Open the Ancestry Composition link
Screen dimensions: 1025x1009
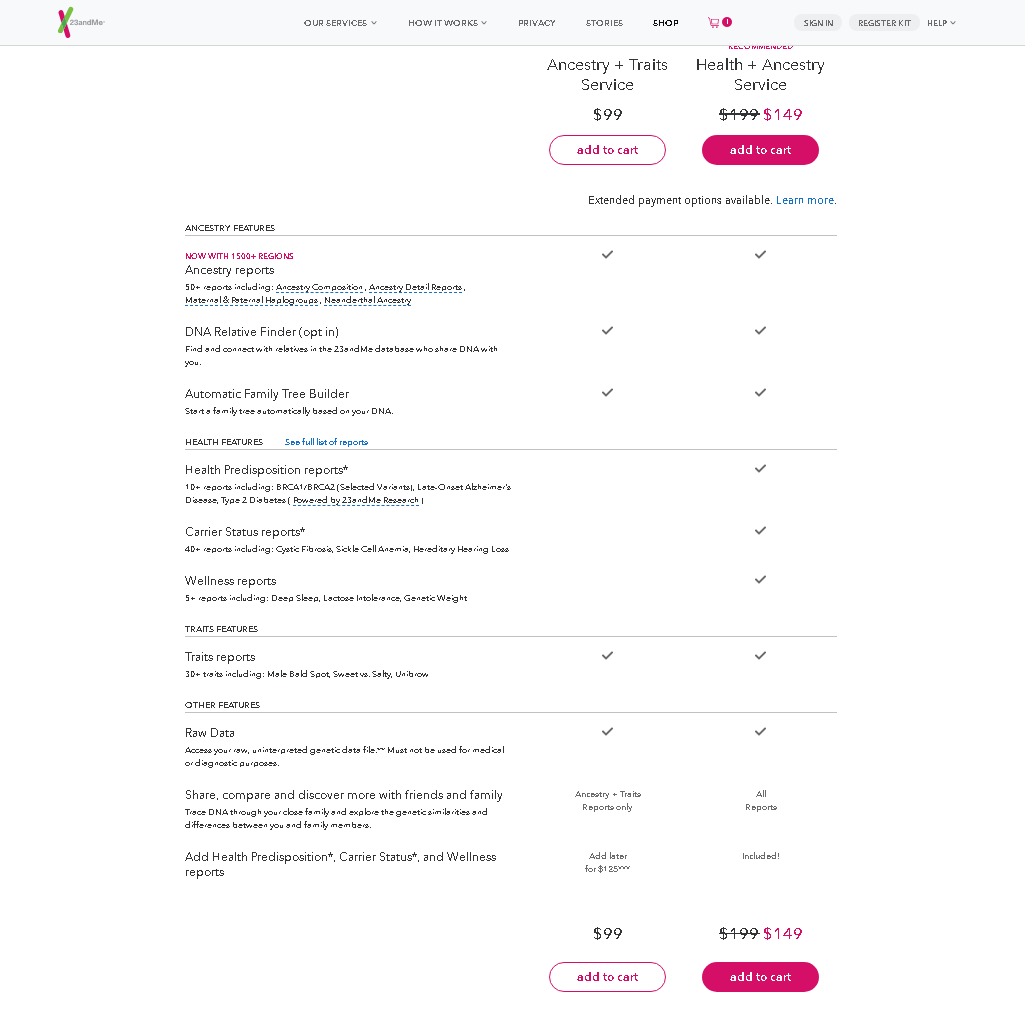[320, 287]
